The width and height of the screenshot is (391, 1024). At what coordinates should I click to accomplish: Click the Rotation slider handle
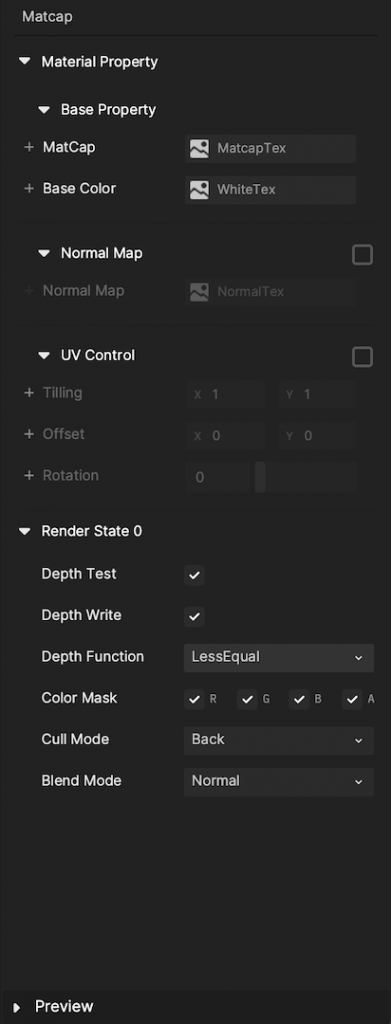260,477
